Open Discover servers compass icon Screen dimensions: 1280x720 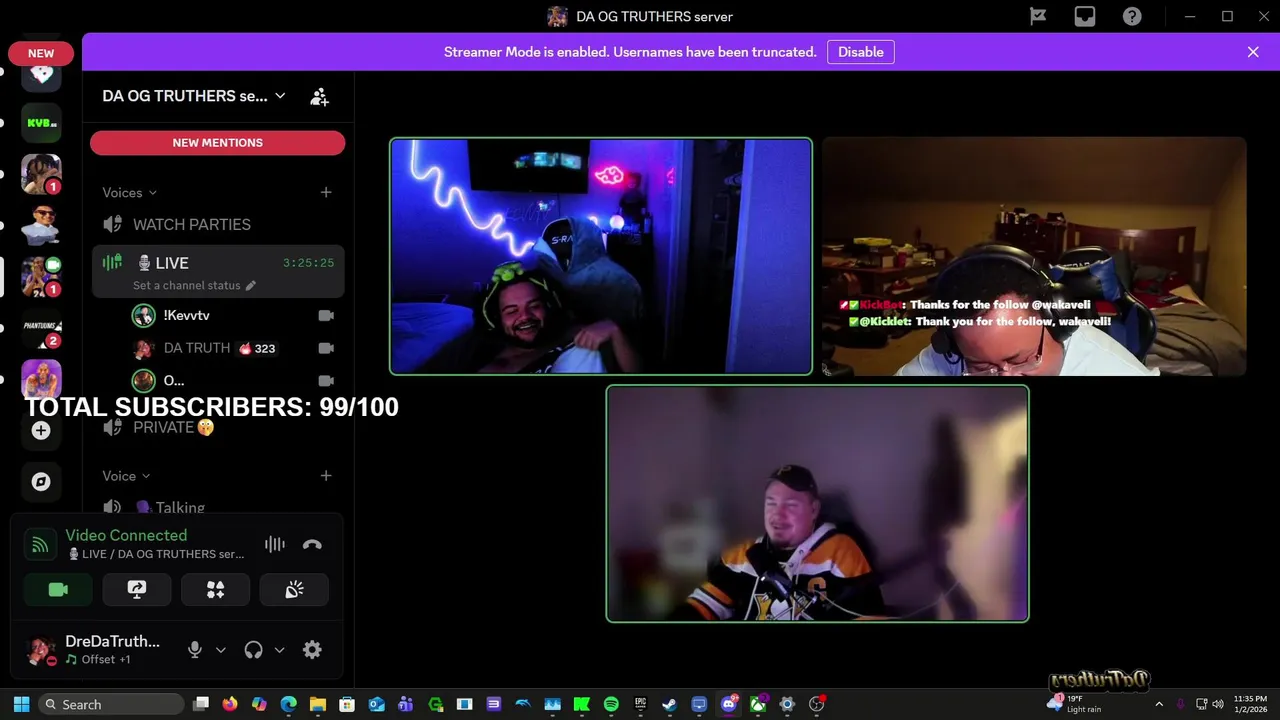coord(41,481)
